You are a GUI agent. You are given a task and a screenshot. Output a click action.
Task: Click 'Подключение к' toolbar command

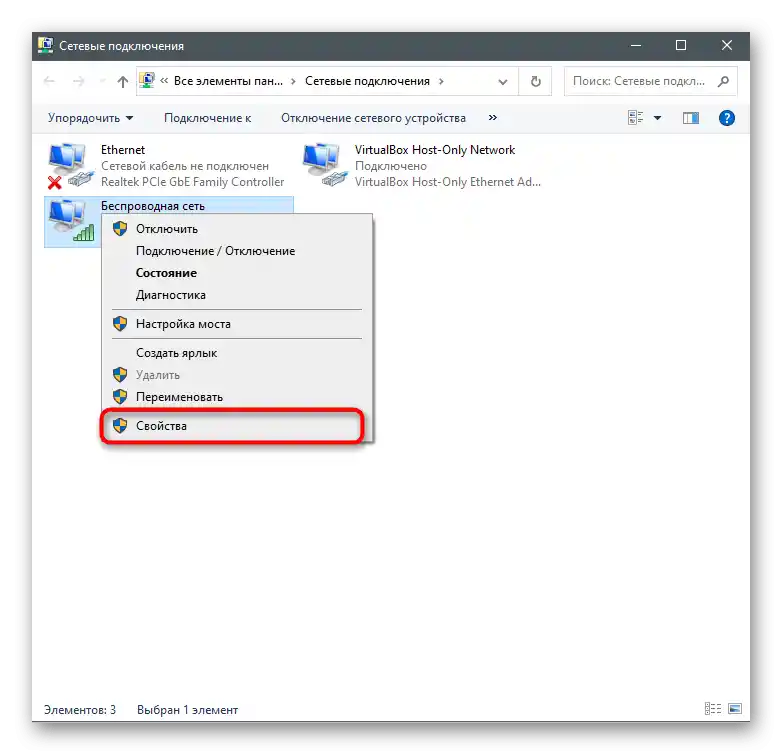(207, 118)
